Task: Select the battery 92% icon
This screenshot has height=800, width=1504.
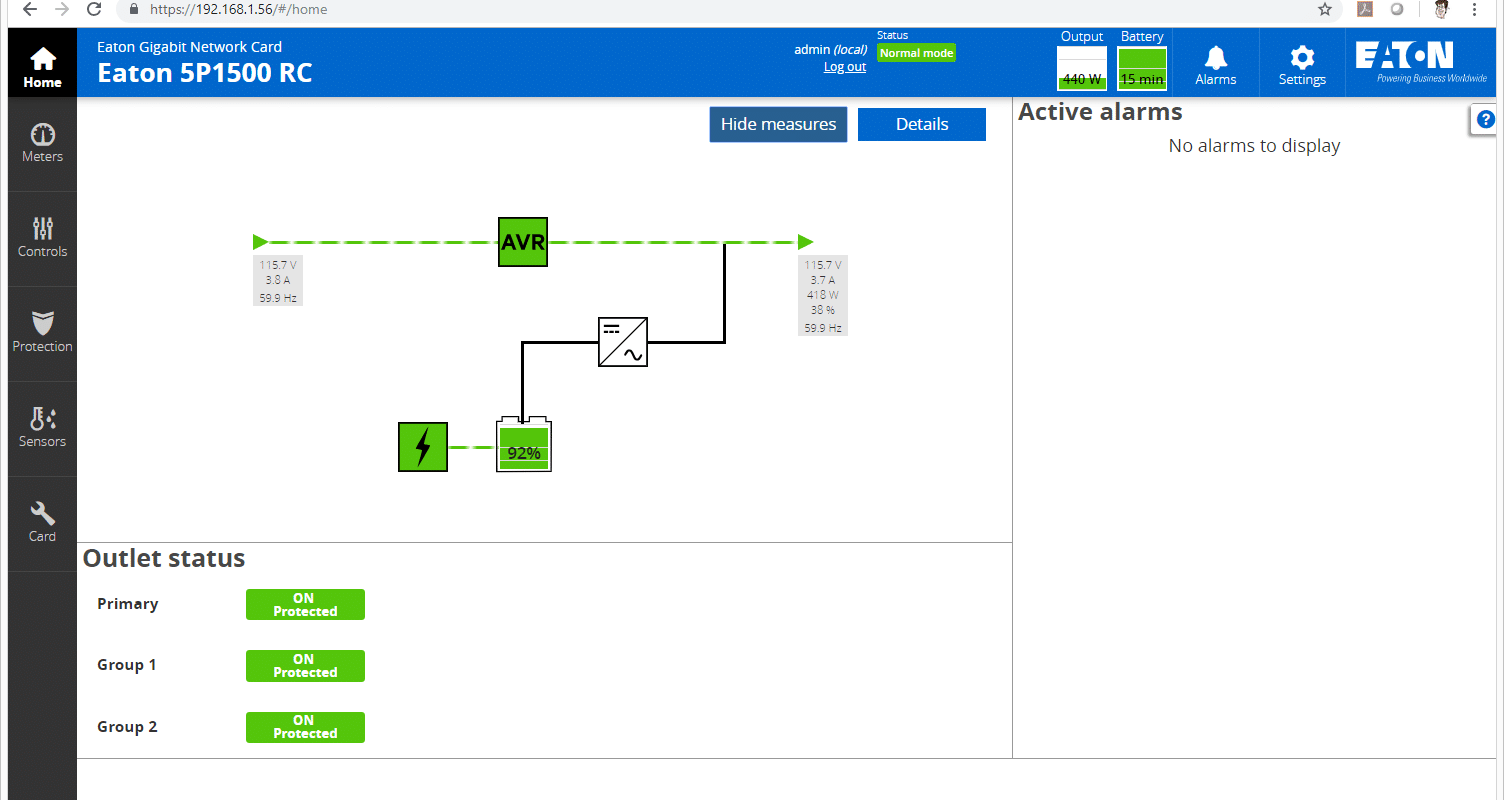Action: [x=524, y=445]
